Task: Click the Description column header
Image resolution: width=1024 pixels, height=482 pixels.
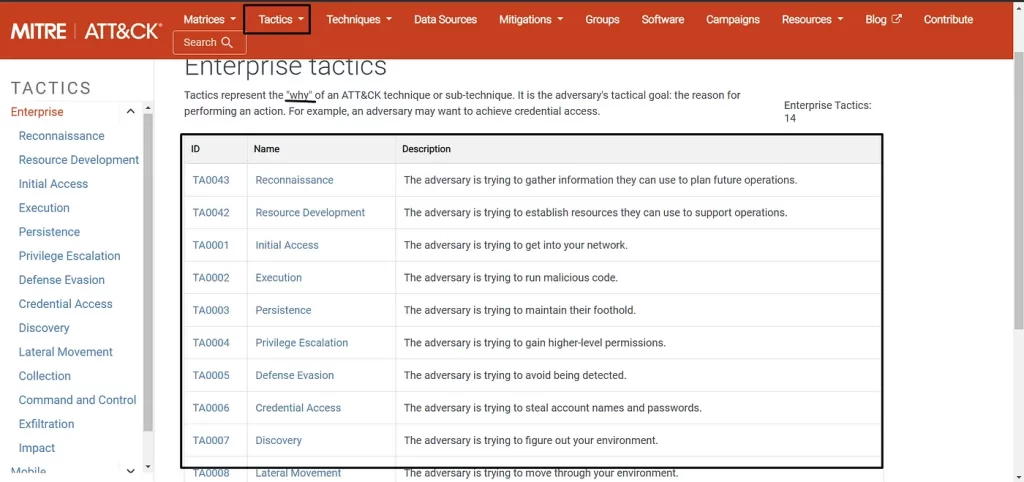Action: click(x=426, y=149)
